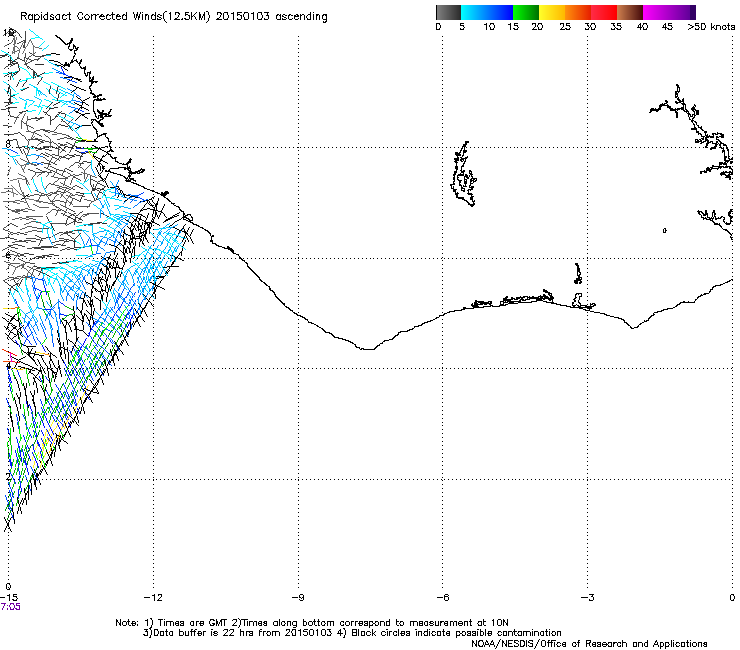This screenshot has width=740, height=650.
Task: Click the legend label '10'
Action: 489,27
